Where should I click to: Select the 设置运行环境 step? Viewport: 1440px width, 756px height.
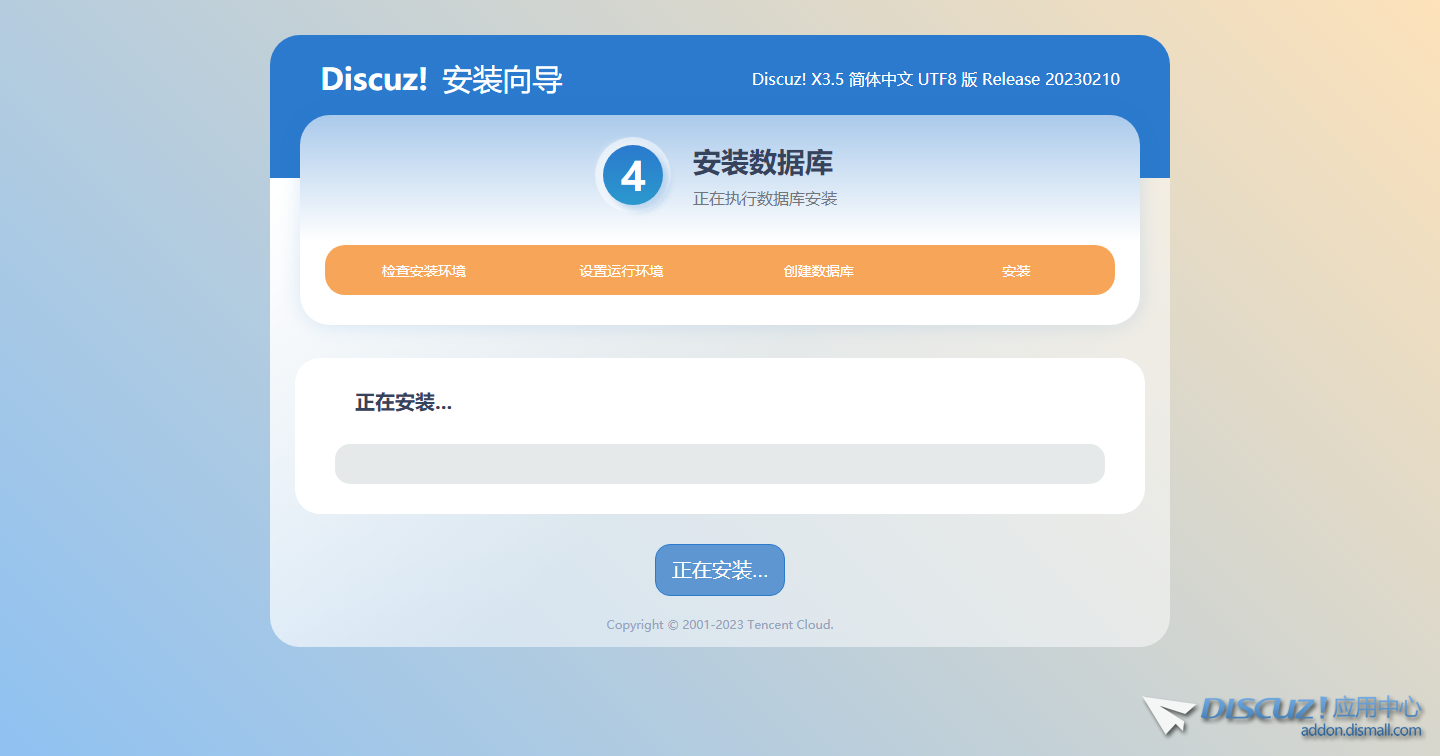coord(621,271)
